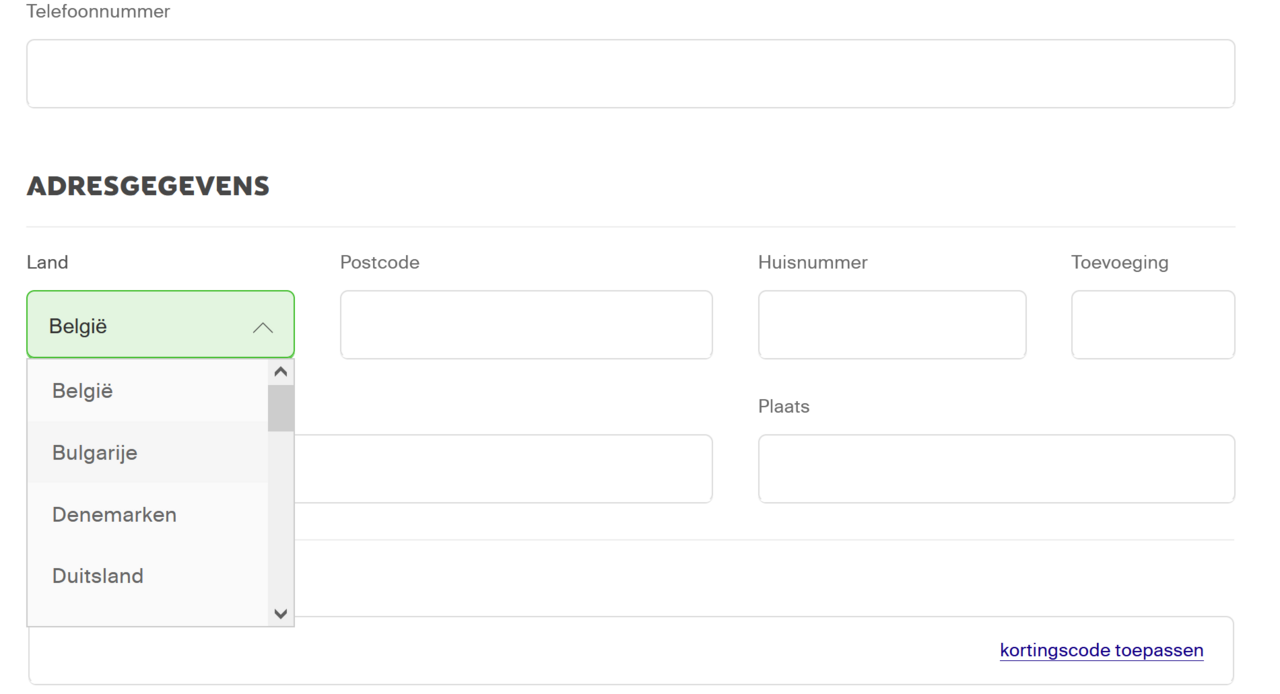1280x694 pixels.
Task: Focus the Huisnummer text box
Action: coord(892,325)
